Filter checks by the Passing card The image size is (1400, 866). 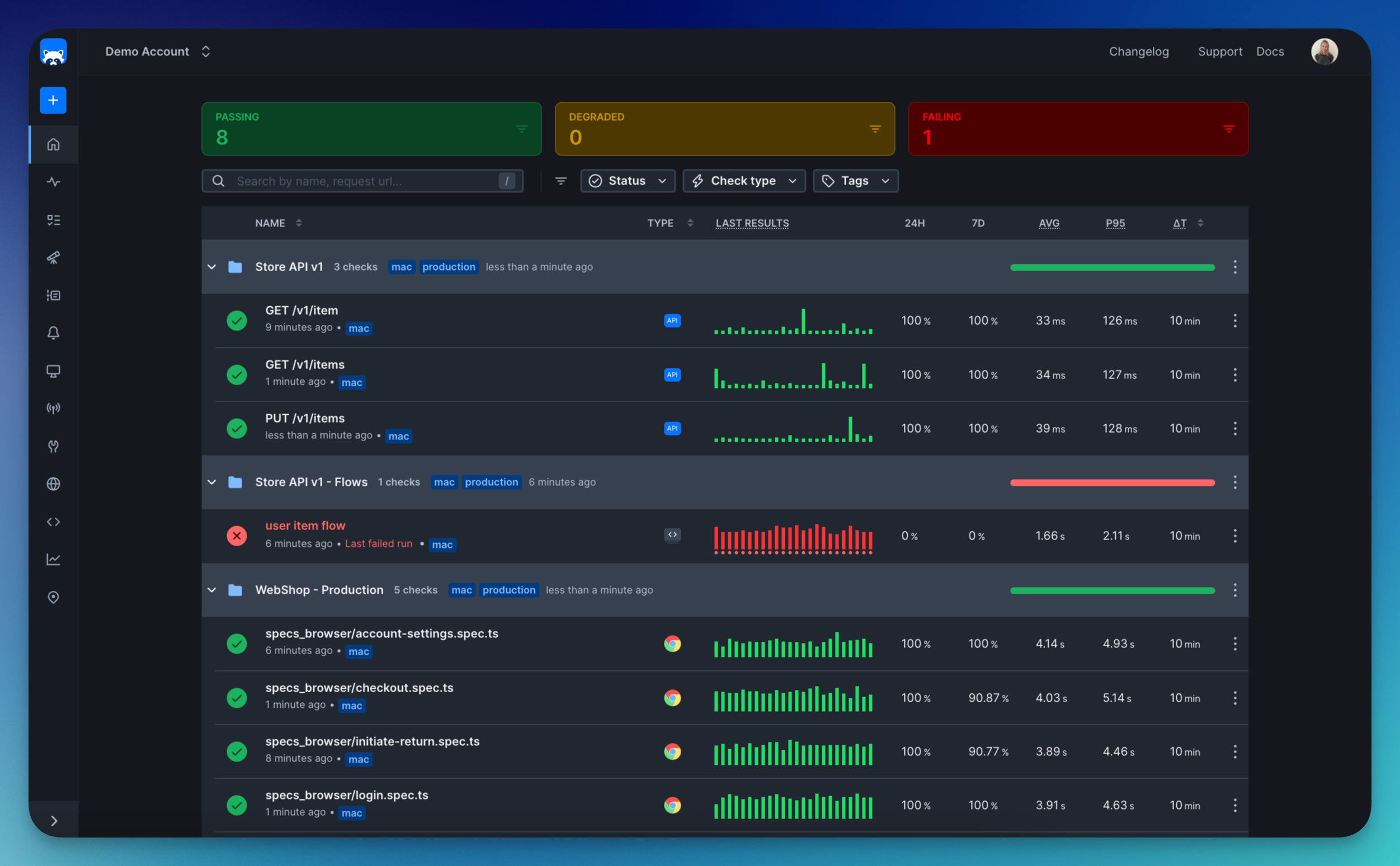coord(371,129)
